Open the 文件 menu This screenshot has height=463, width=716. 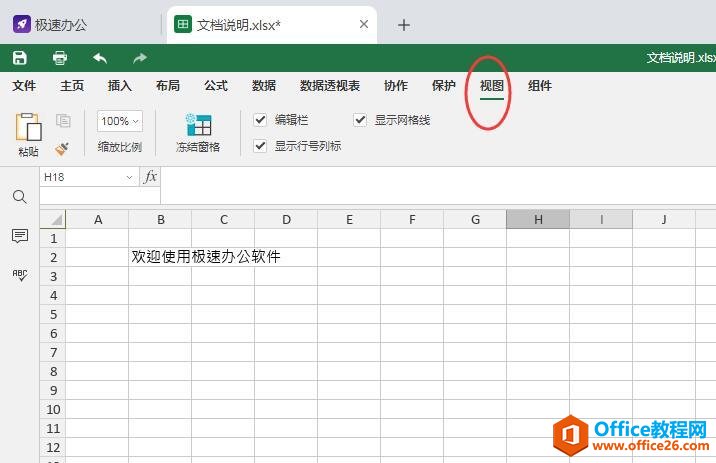[24, 86]
